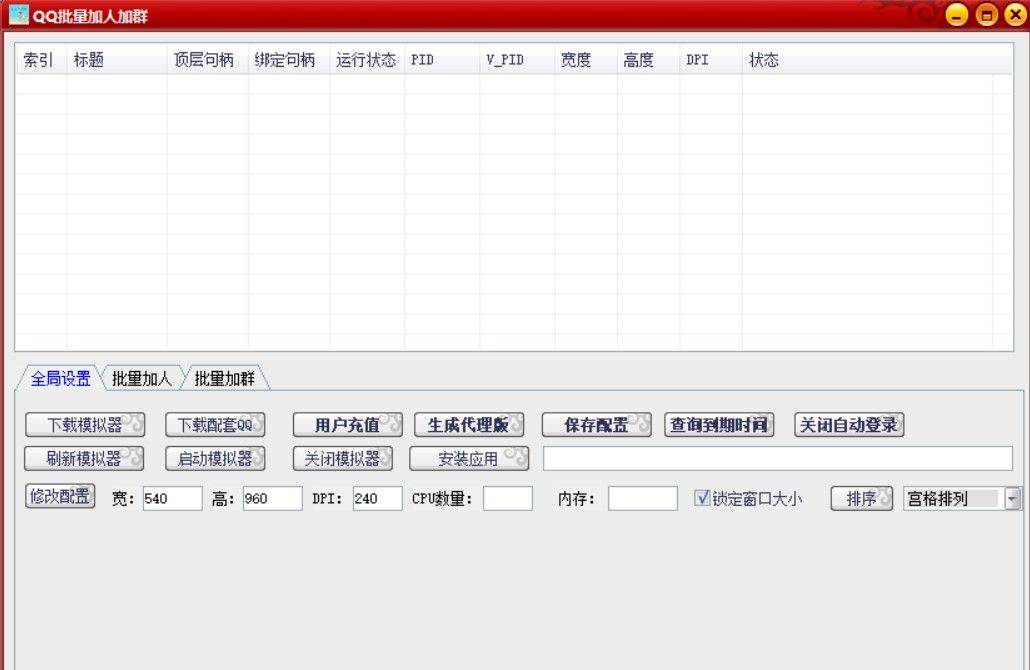Open 用户充值 recharge button
Screen dimensions: 1030x670
[347, 425]
